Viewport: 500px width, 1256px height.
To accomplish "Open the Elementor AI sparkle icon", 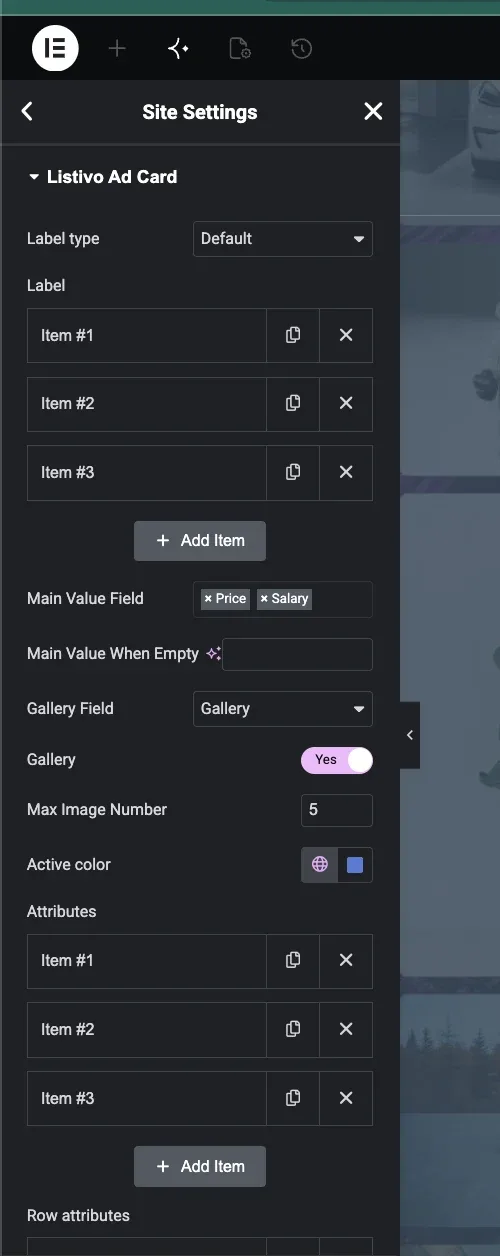I will (x=178, y=48).
